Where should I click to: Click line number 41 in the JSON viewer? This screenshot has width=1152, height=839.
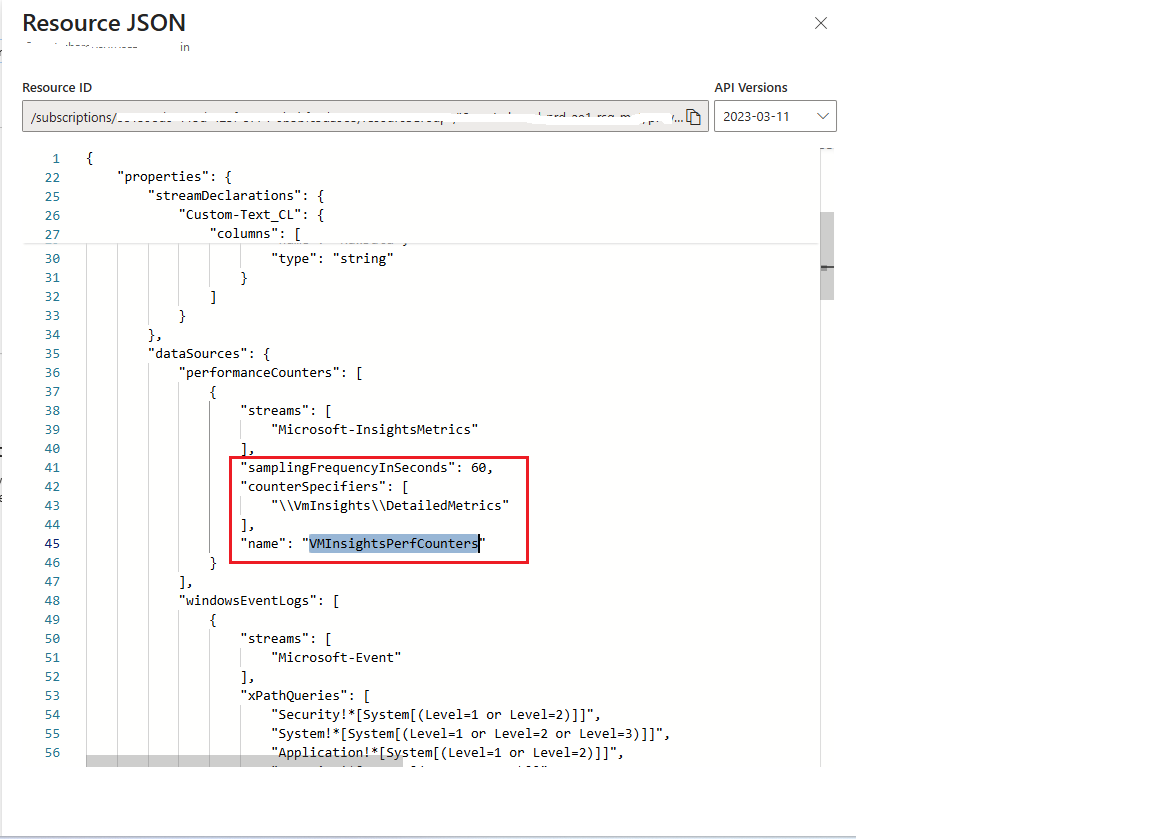point(52,467)
